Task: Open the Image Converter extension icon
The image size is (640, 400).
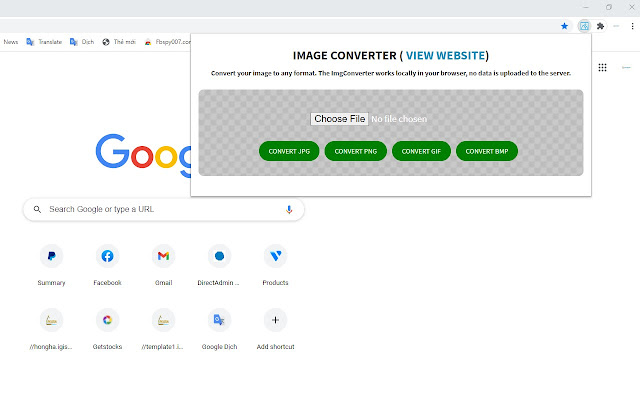Action: 584,26
